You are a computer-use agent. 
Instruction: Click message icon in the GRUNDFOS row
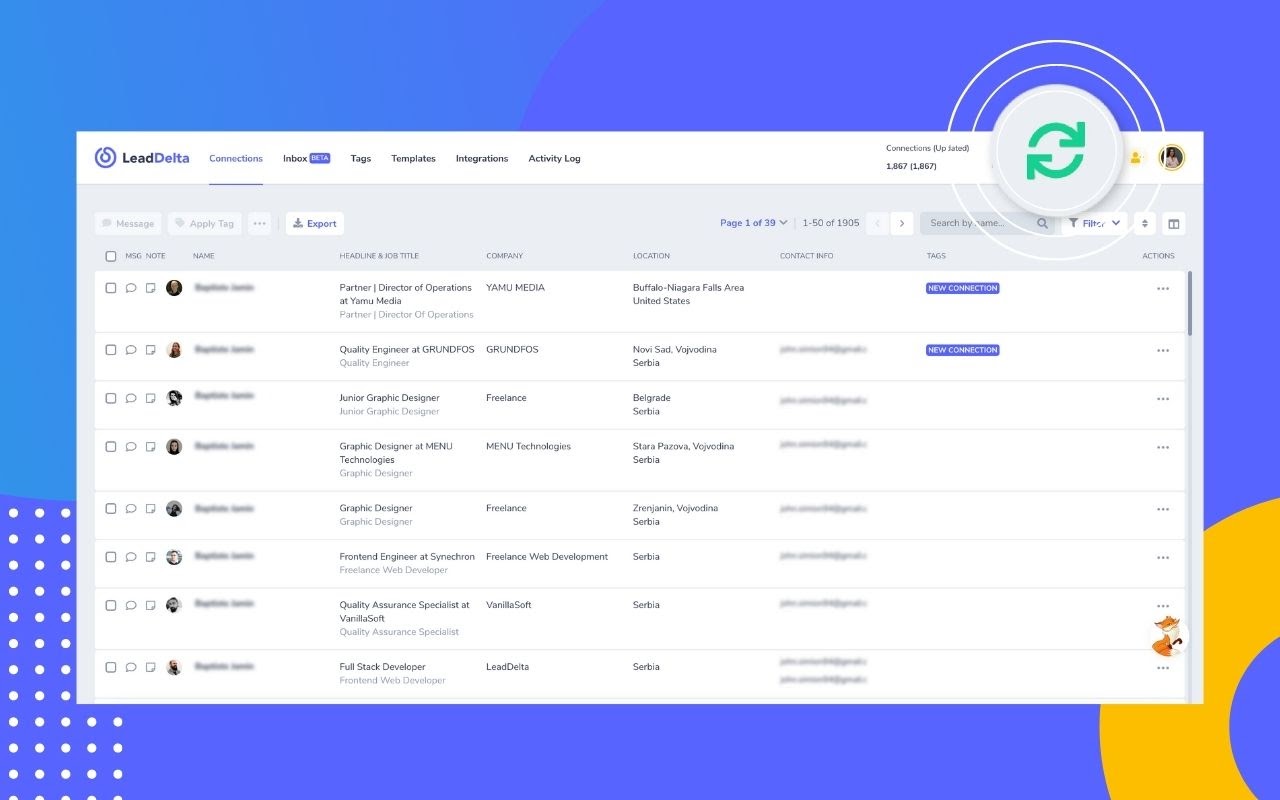point(130,350)
